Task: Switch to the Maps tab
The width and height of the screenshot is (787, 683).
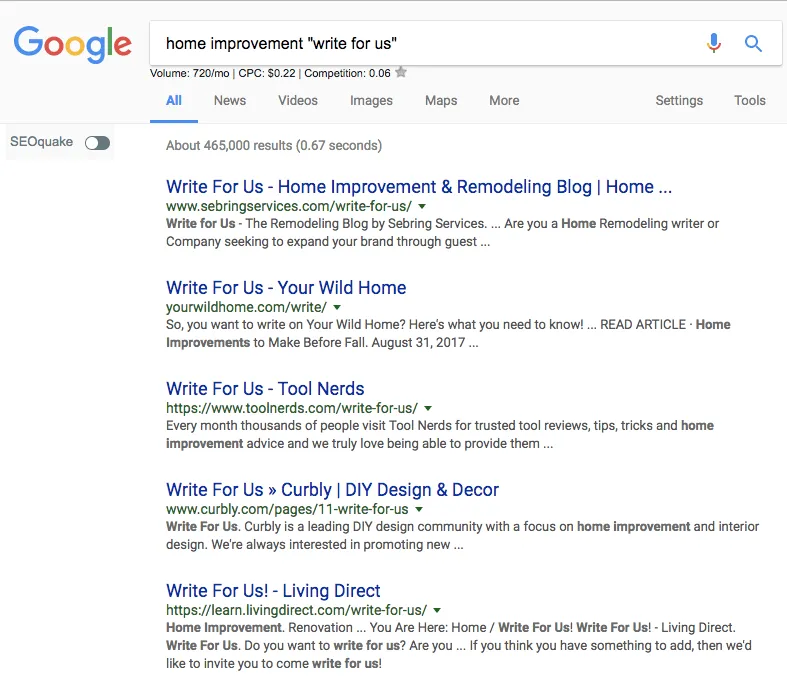Action: [441, 101]
